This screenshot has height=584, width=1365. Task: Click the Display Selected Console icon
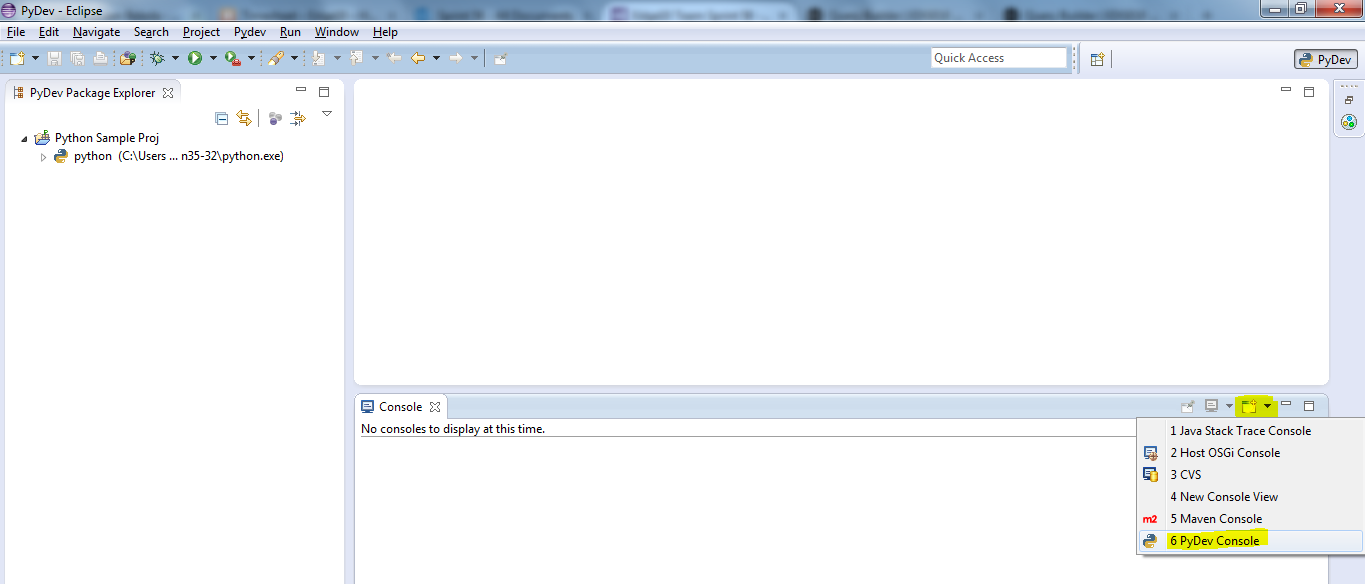(1211, 405)
